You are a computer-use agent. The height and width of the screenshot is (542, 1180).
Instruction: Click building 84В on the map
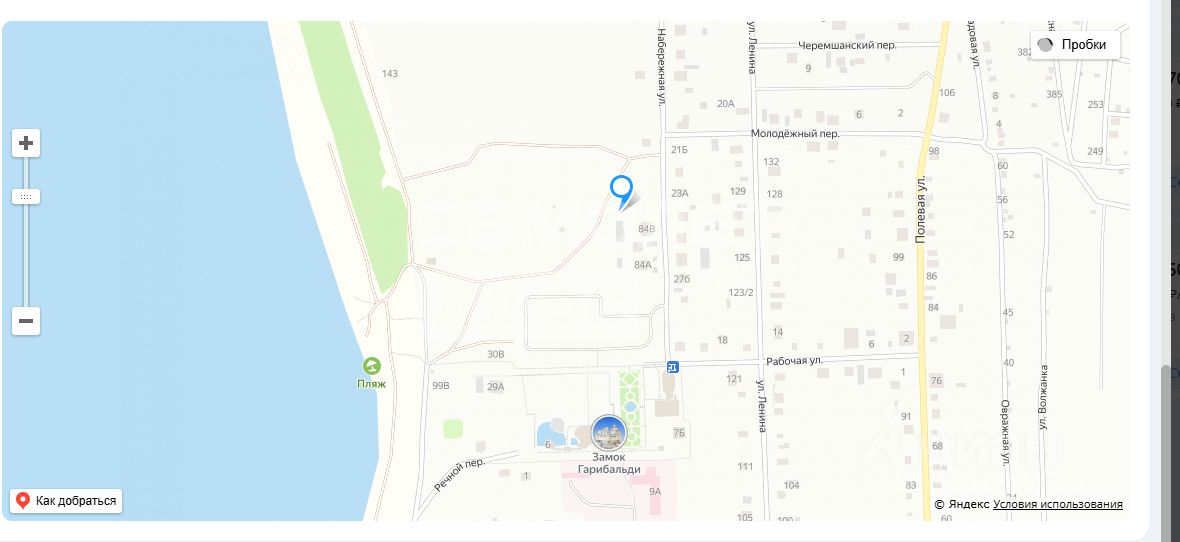[x=646, y=229]
